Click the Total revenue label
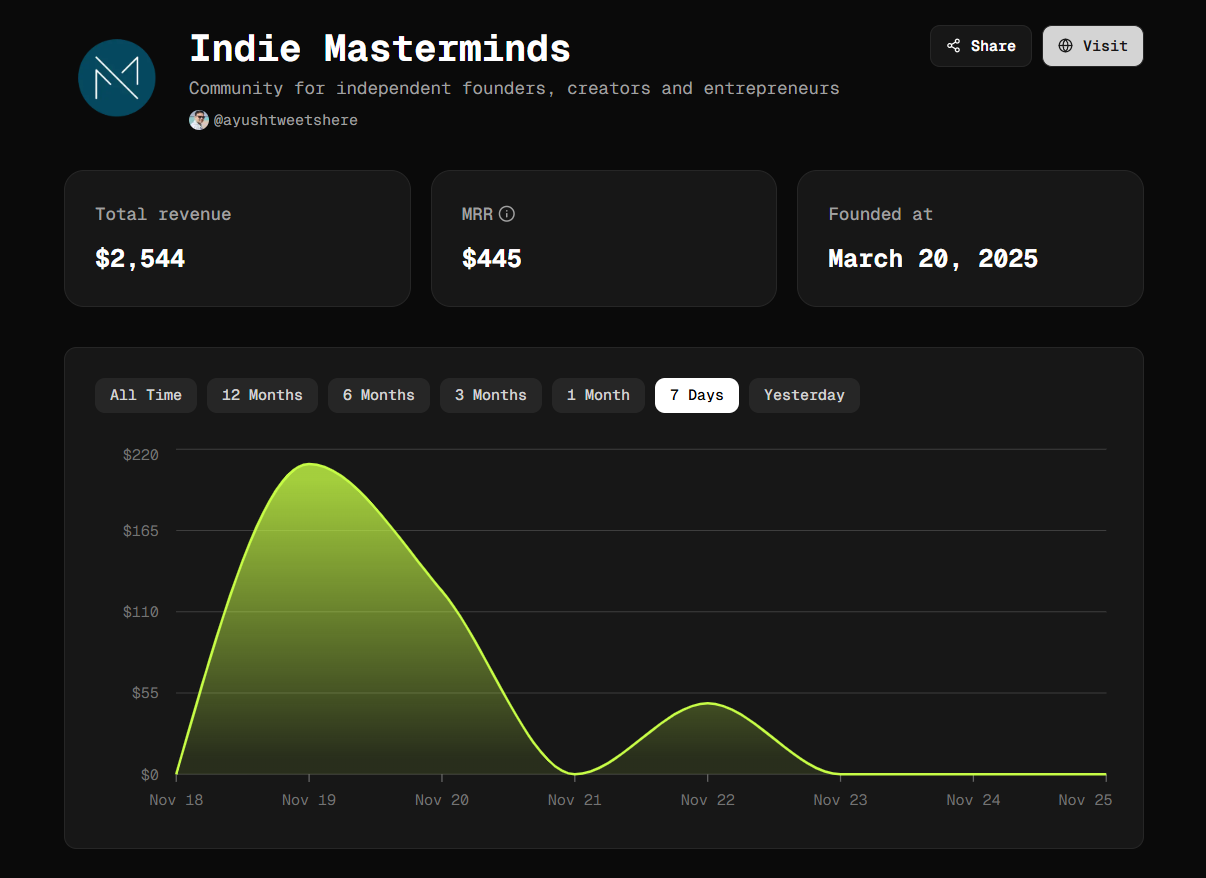The image size is (1206, 878). 163,214
